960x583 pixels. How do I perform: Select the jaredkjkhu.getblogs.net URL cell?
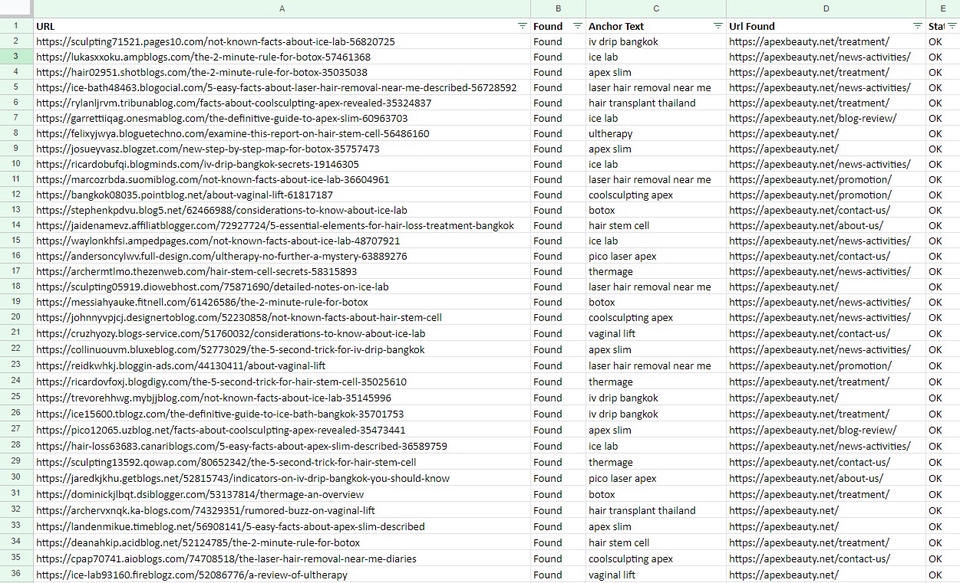(x=282, y=478)
